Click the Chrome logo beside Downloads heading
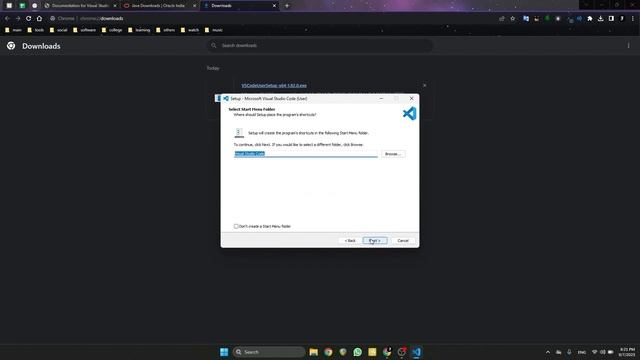Viewport: 640px width, 360px height. point(11,46)
